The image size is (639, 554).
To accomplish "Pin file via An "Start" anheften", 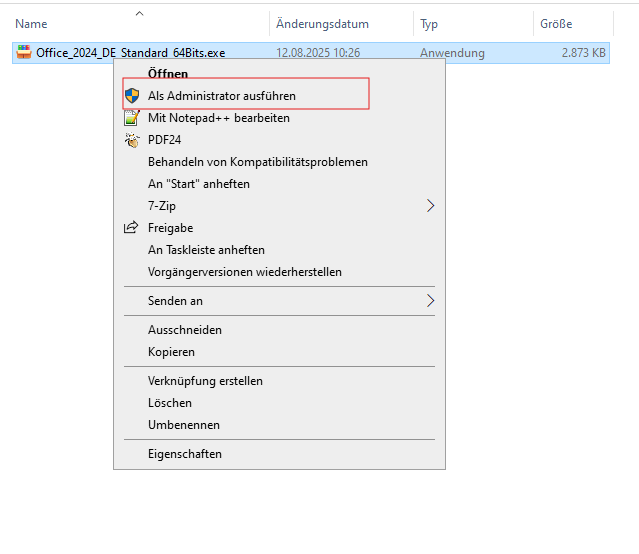I will (x=198, y=184).
